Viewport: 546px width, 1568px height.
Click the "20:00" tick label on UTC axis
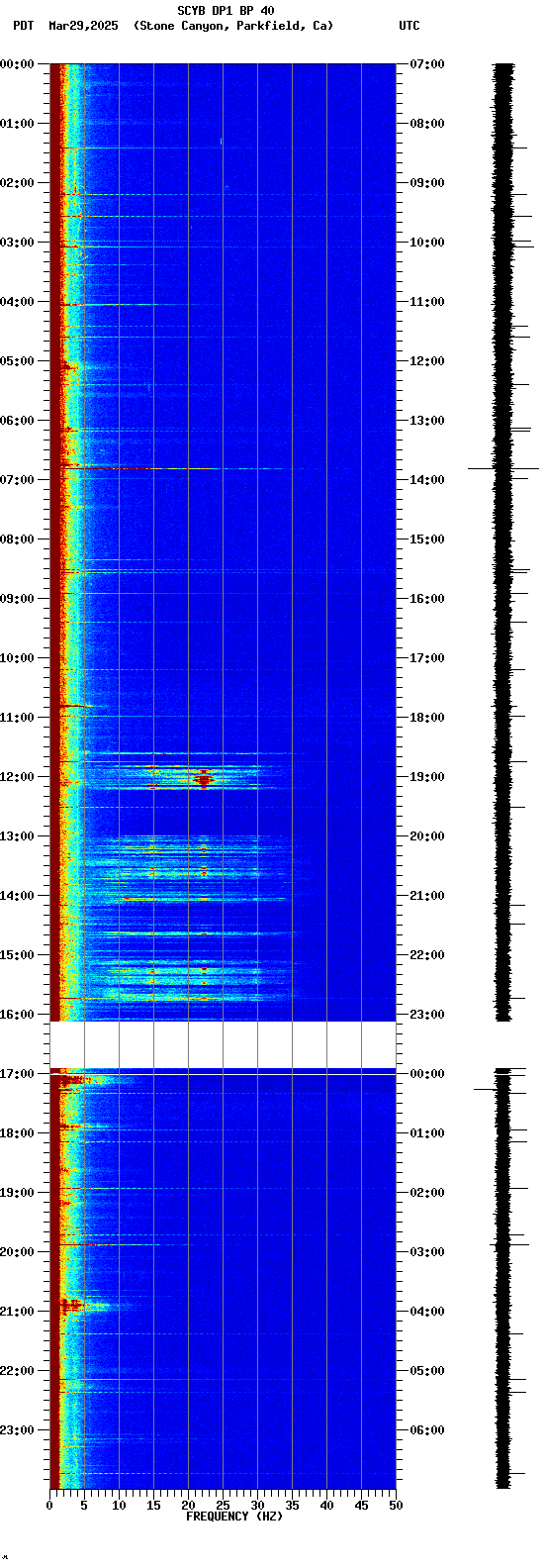pyautogui.click(x=427, y=836)
